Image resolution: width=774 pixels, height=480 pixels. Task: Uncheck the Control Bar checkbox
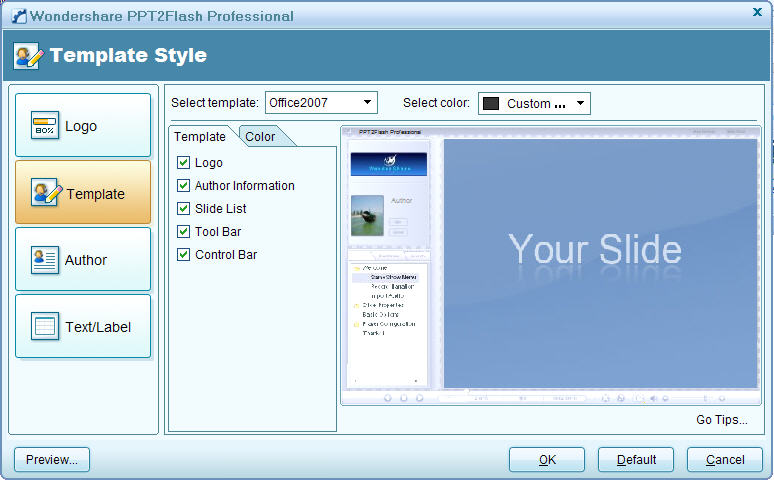[183, 254]
